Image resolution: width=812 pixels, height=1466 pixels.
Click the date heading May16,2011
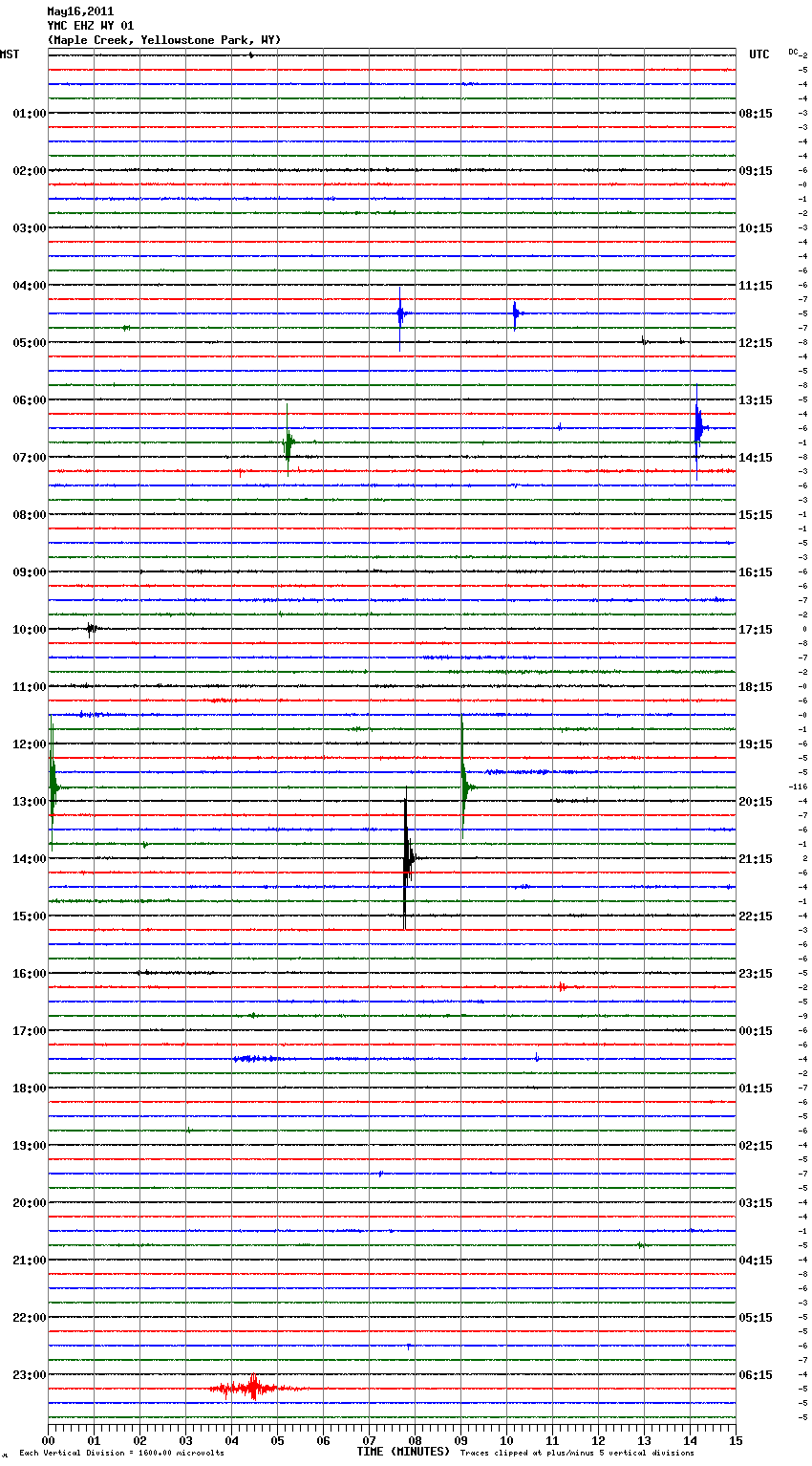(x=80, y=11)
